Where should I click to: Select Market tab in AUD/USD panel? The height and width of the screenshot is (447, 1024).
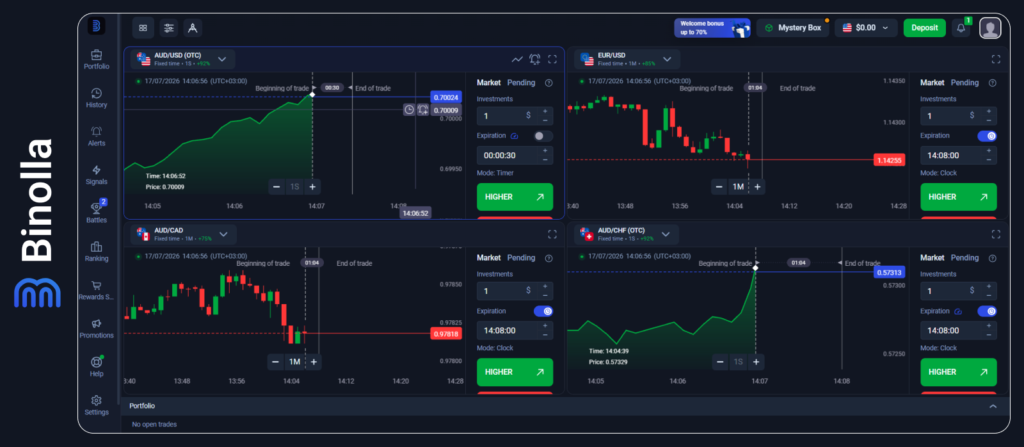click(488, 82)
